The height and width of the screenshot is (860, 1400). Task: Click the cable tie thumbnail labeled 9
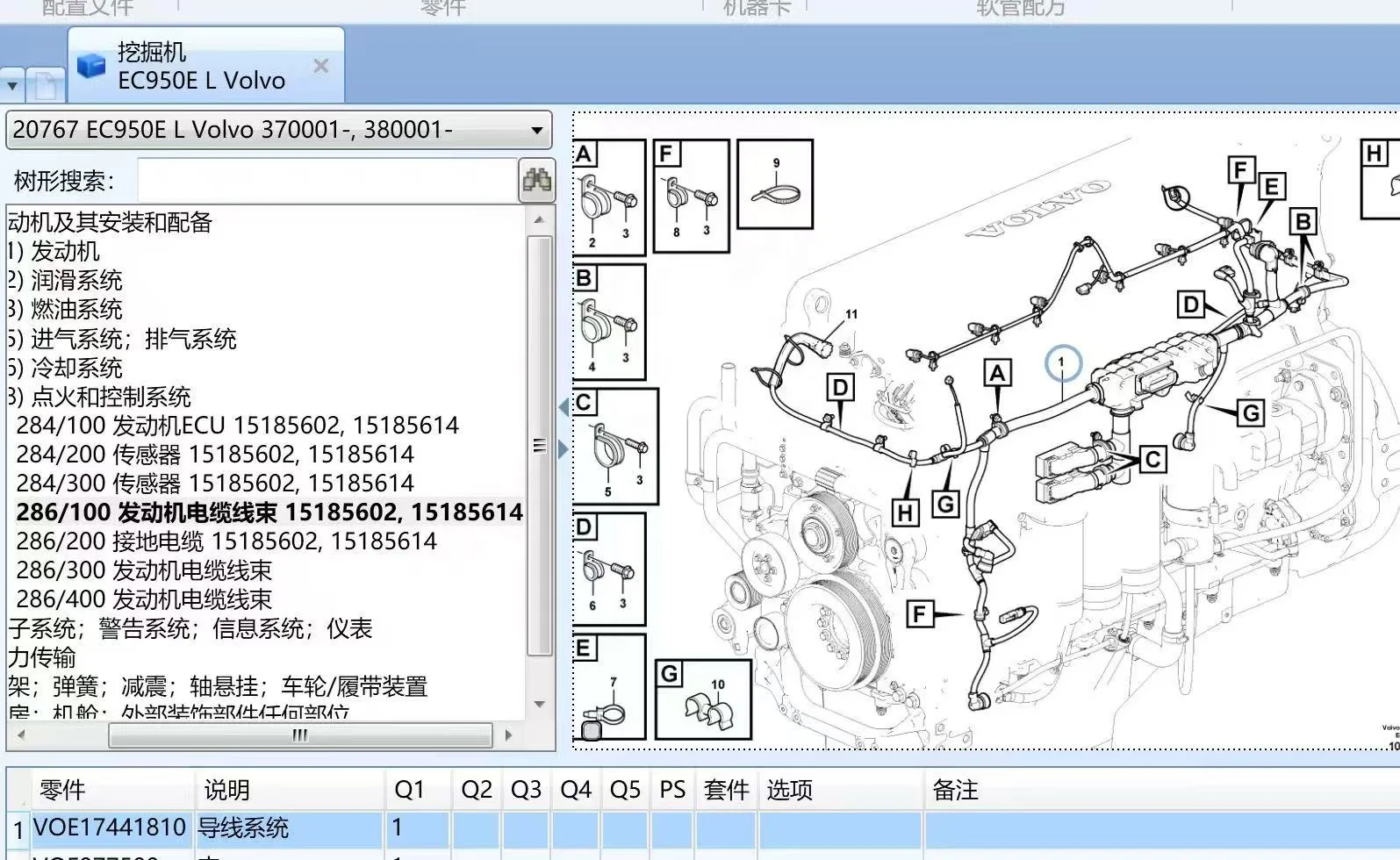tap(775, 184)
